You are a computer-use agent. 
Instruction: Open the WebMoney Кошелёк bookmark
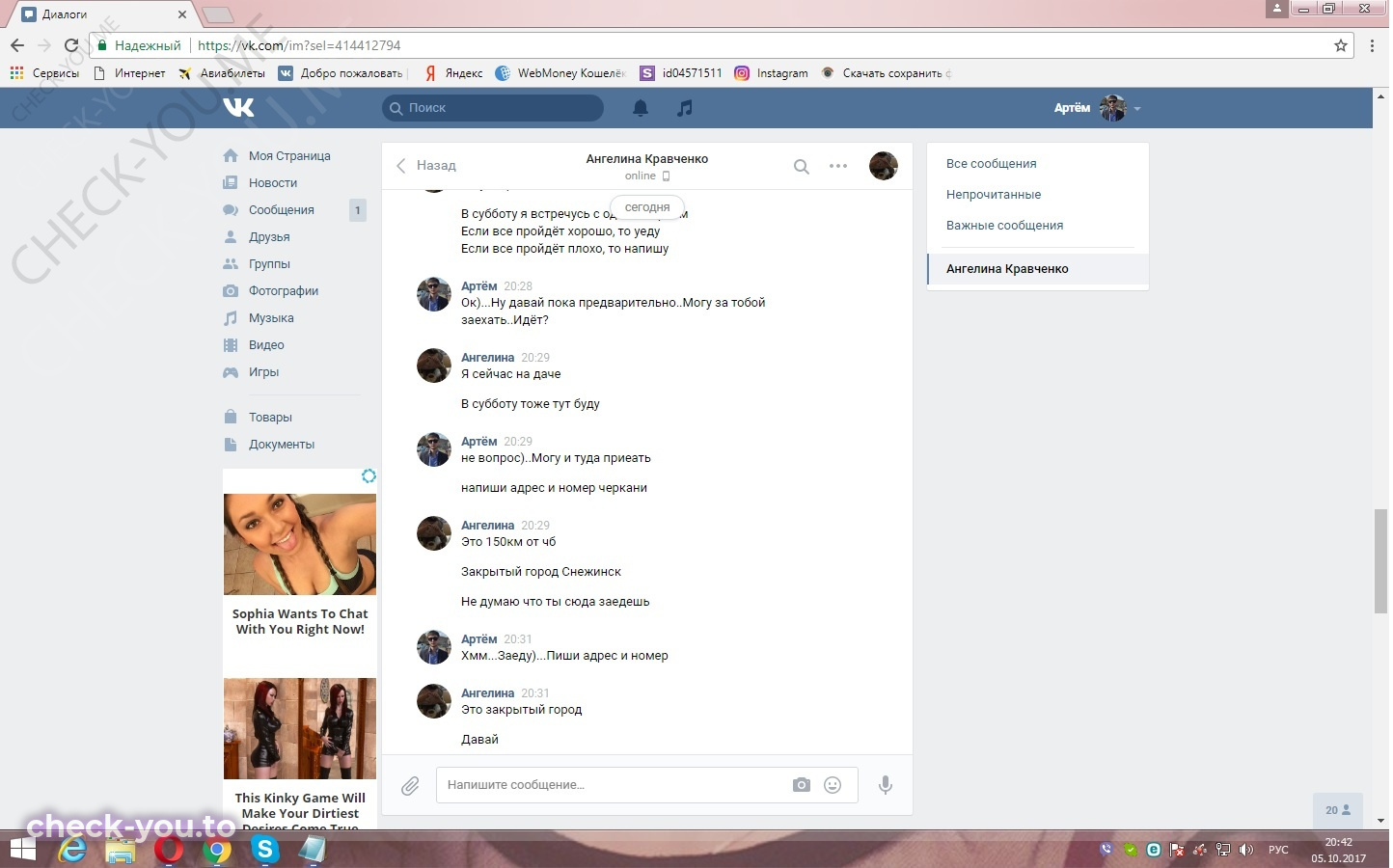tap(560, 73)
